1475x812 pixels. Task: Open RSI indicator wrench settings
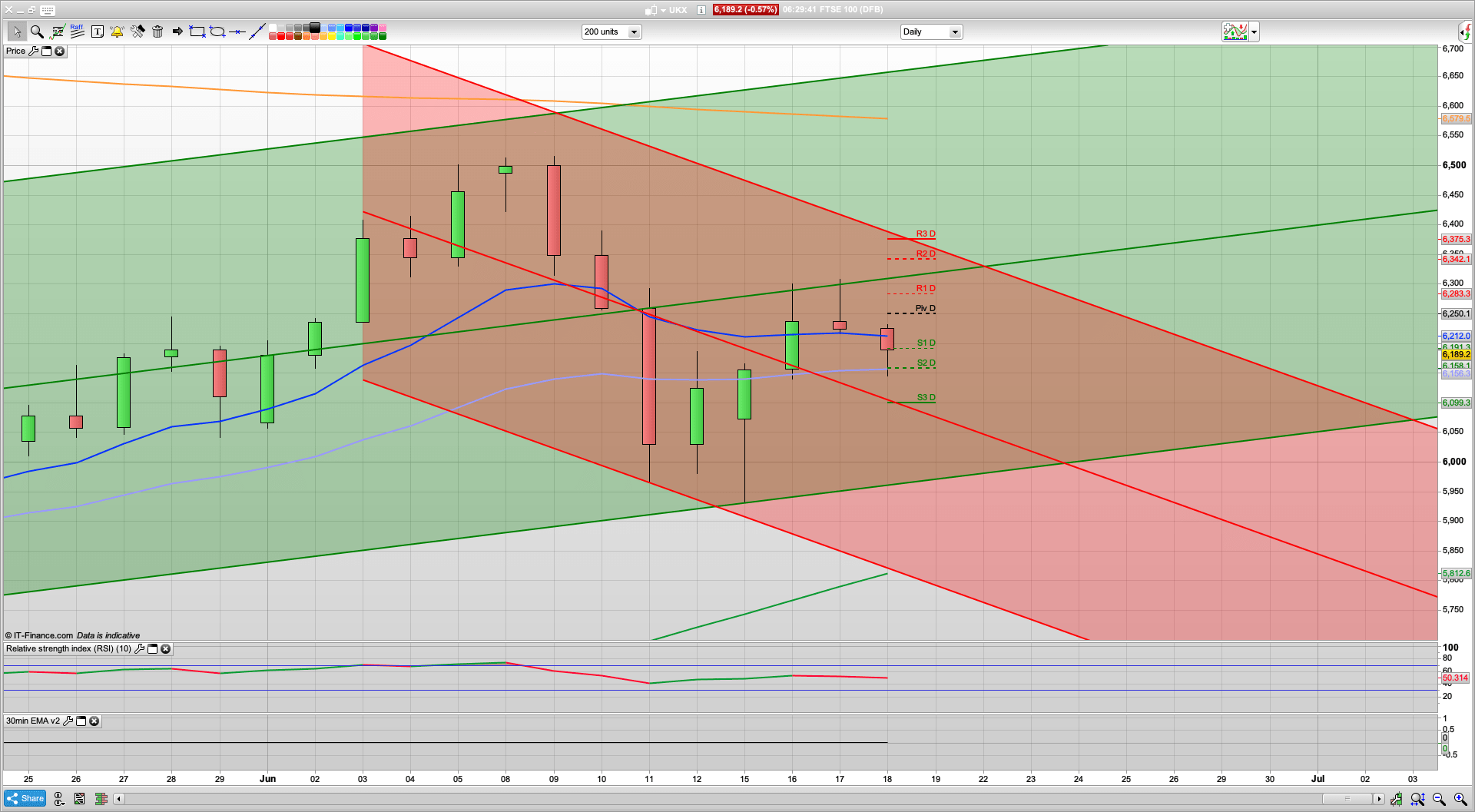point(139,648)
